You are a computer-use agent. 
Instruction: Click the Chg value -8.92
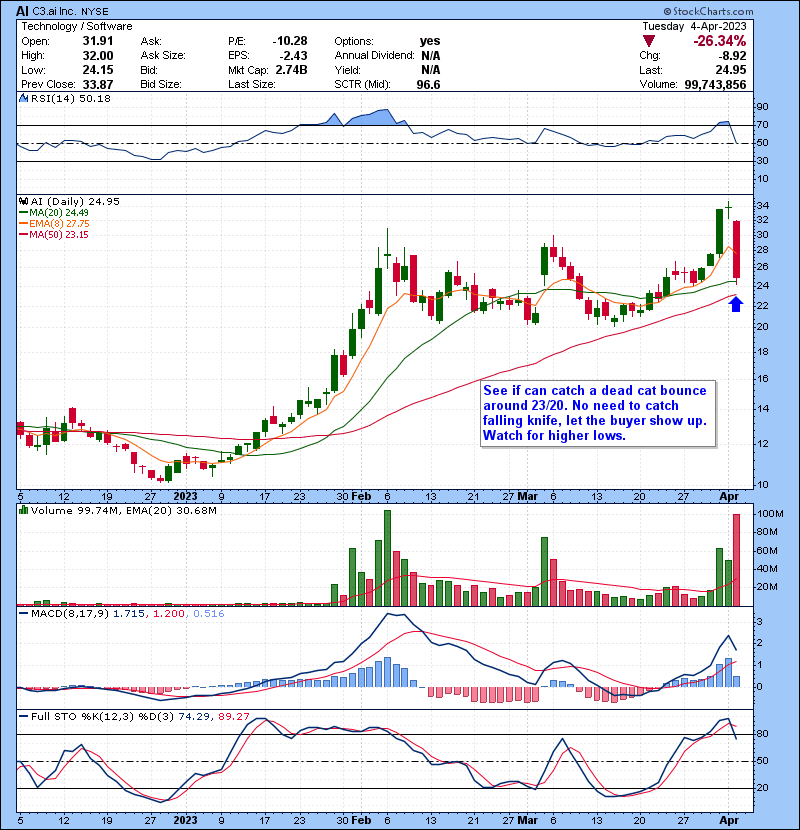pos(732,56)
